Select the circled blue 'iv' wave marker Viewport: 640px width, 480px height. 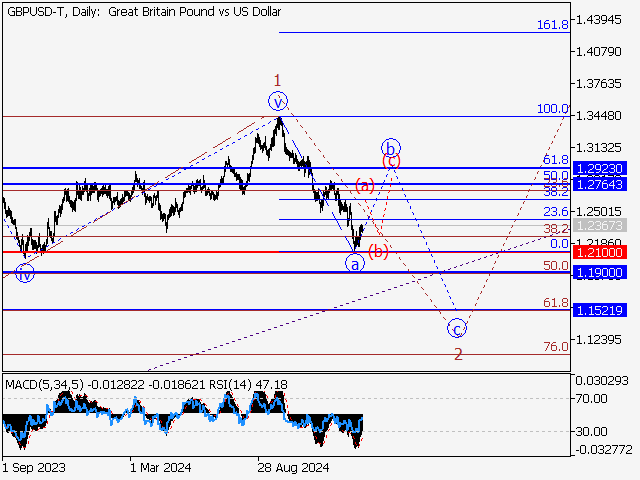25,272
